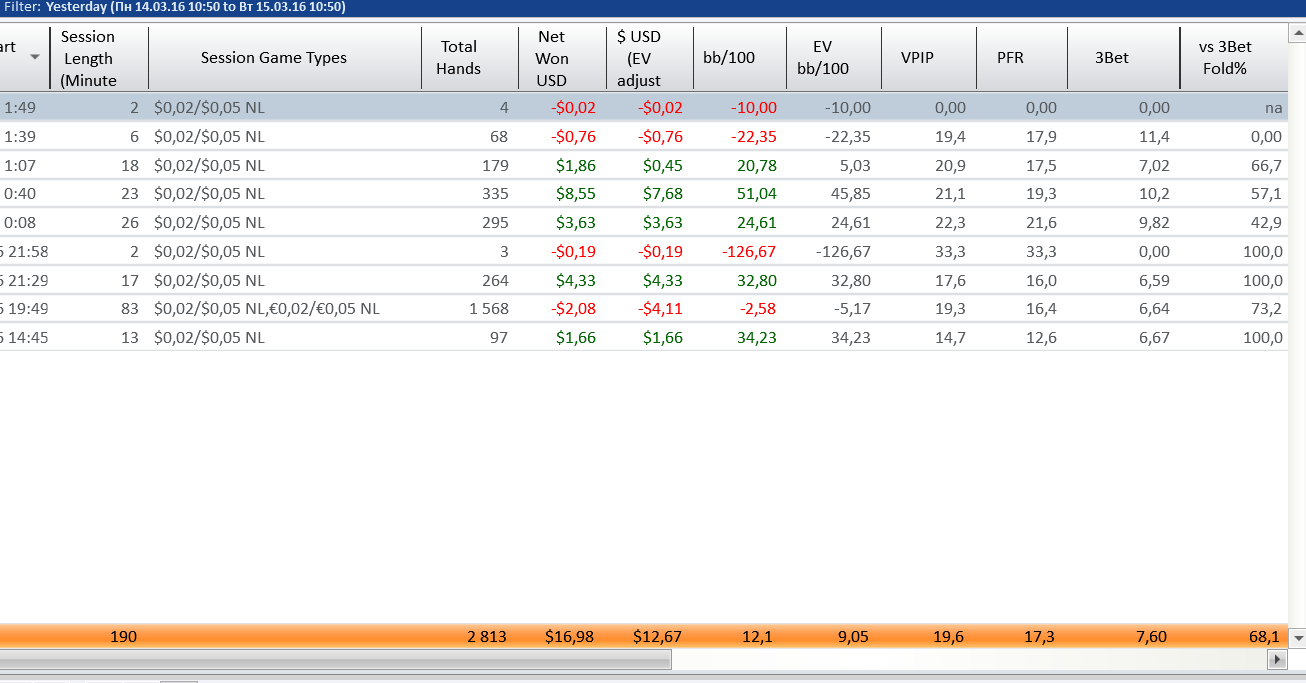The image size is (1306, 683).
Task: Sort by EV bb/100 column header
Action: [x=833, y=58]
